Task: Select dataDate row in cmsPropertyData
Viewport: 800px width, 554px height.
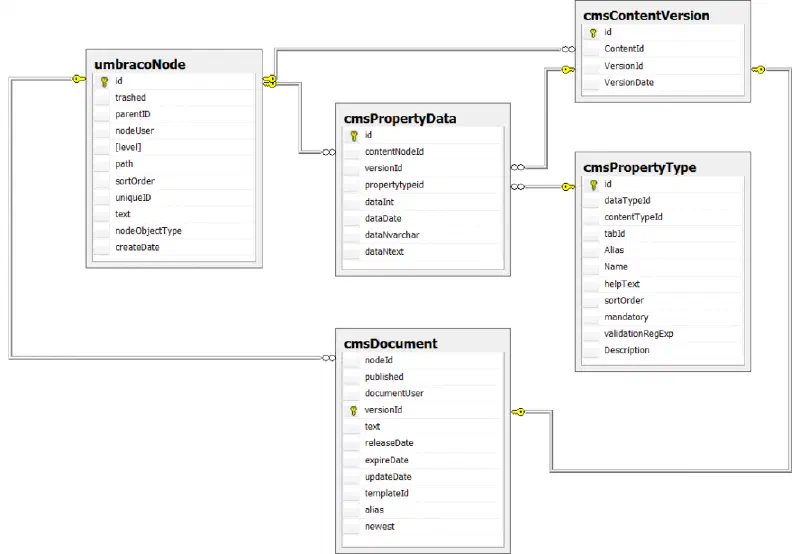Action: (423, 218)
